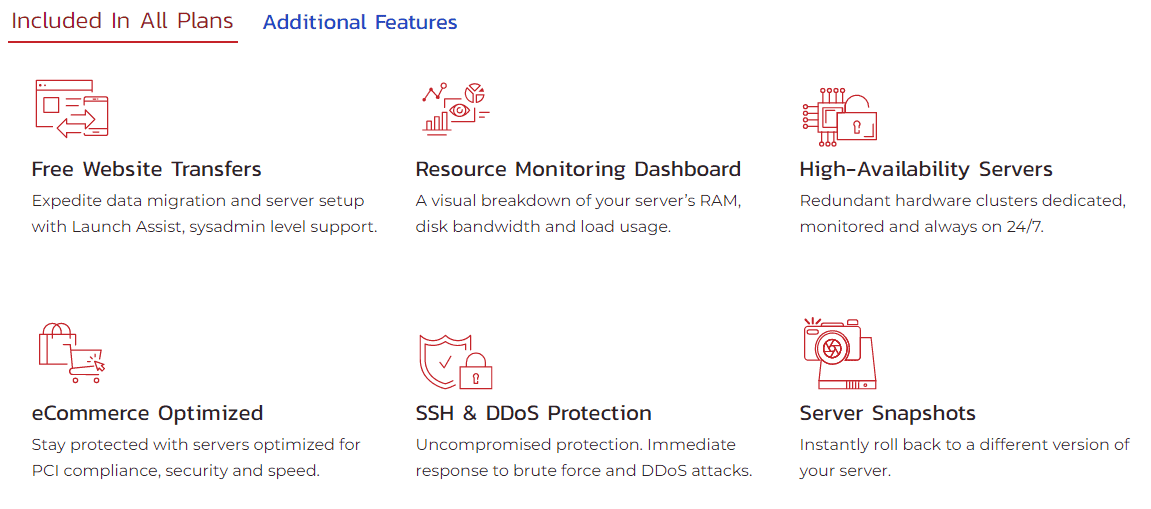Viewport: 1151px width, 509px height.
Task: Click the Resource Monitoring Dashboard heading
Action: point(578,169)
